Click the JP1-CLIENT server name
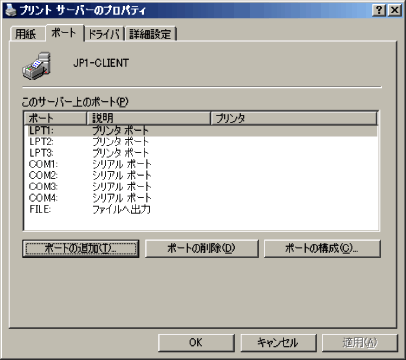 [101, 63]
